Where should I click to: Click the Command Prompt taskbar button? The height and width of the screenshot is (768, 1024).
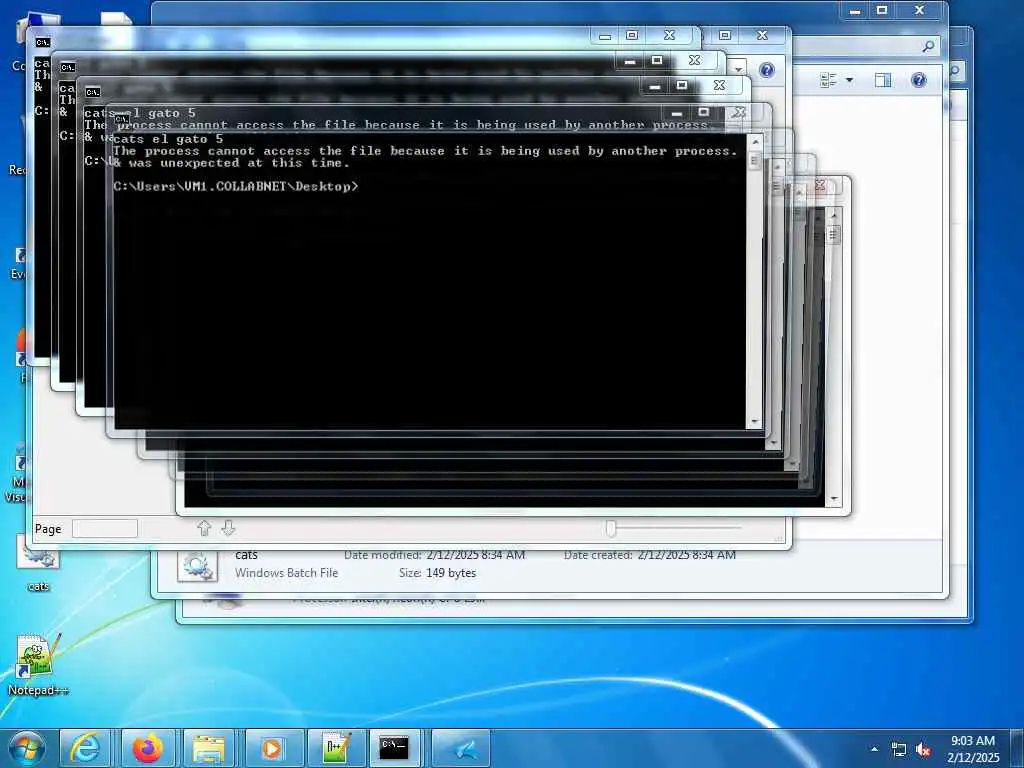[x=396, y=748]
